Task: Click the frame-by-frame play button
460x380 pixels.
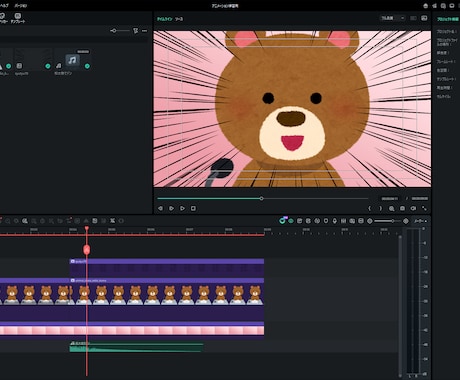Action: 171,208
